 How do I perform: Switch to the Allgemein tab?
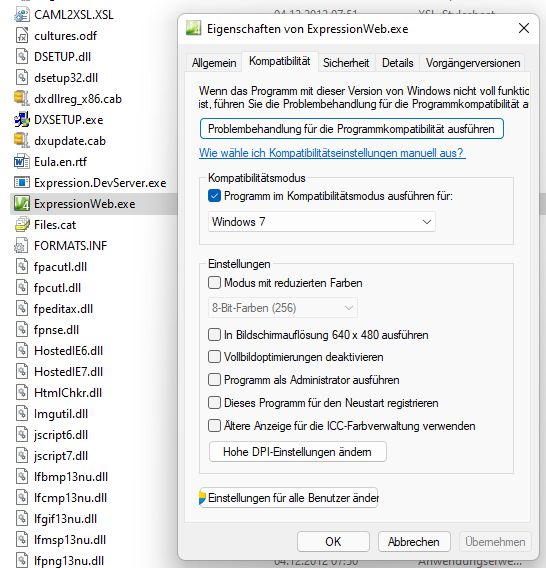click(x=214, y=63)
